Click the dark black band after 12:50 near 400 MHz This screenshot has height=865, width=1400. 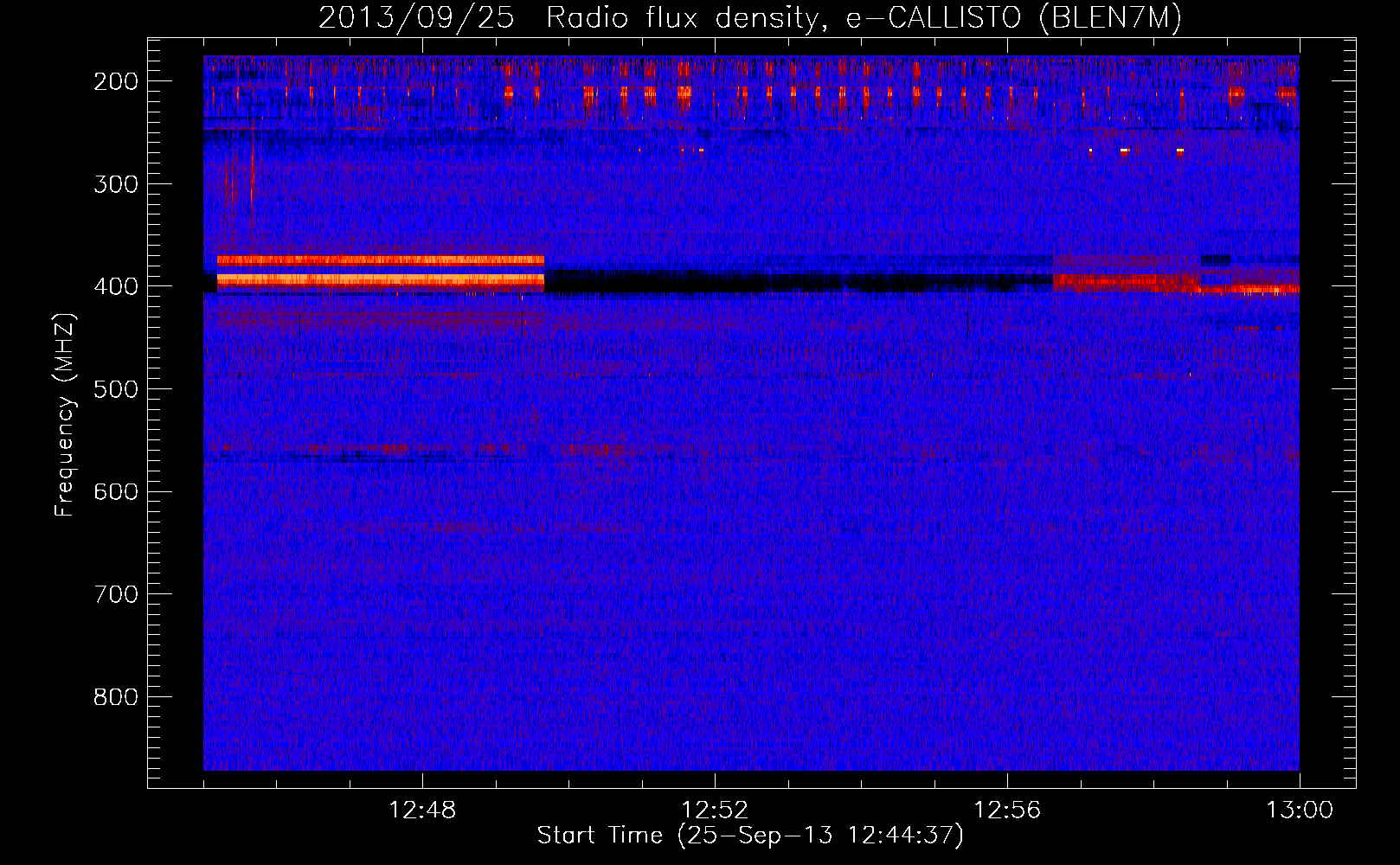click(799, 280)
